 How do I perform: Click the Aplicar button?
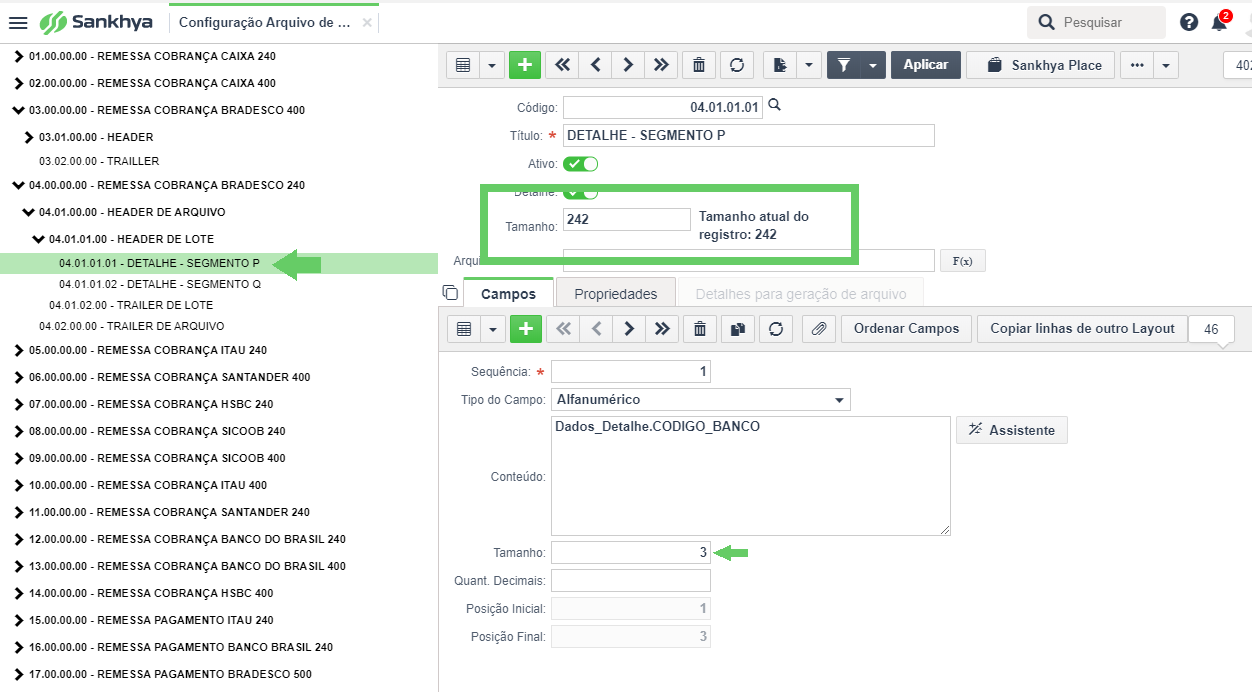925,65
